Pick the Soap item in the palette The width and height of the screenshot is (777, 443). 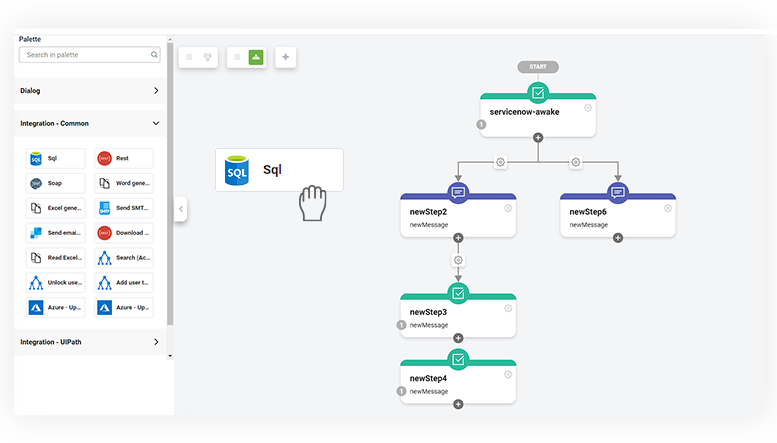(x=56, y=183)
